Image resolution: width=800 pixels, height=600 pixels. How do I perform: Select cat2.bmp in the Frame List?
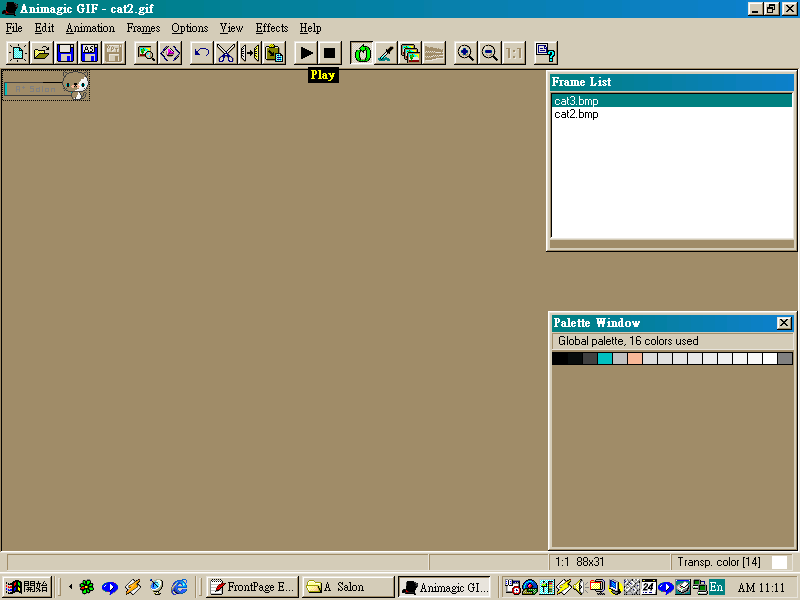pyautogui.click(x=671, y=114)
